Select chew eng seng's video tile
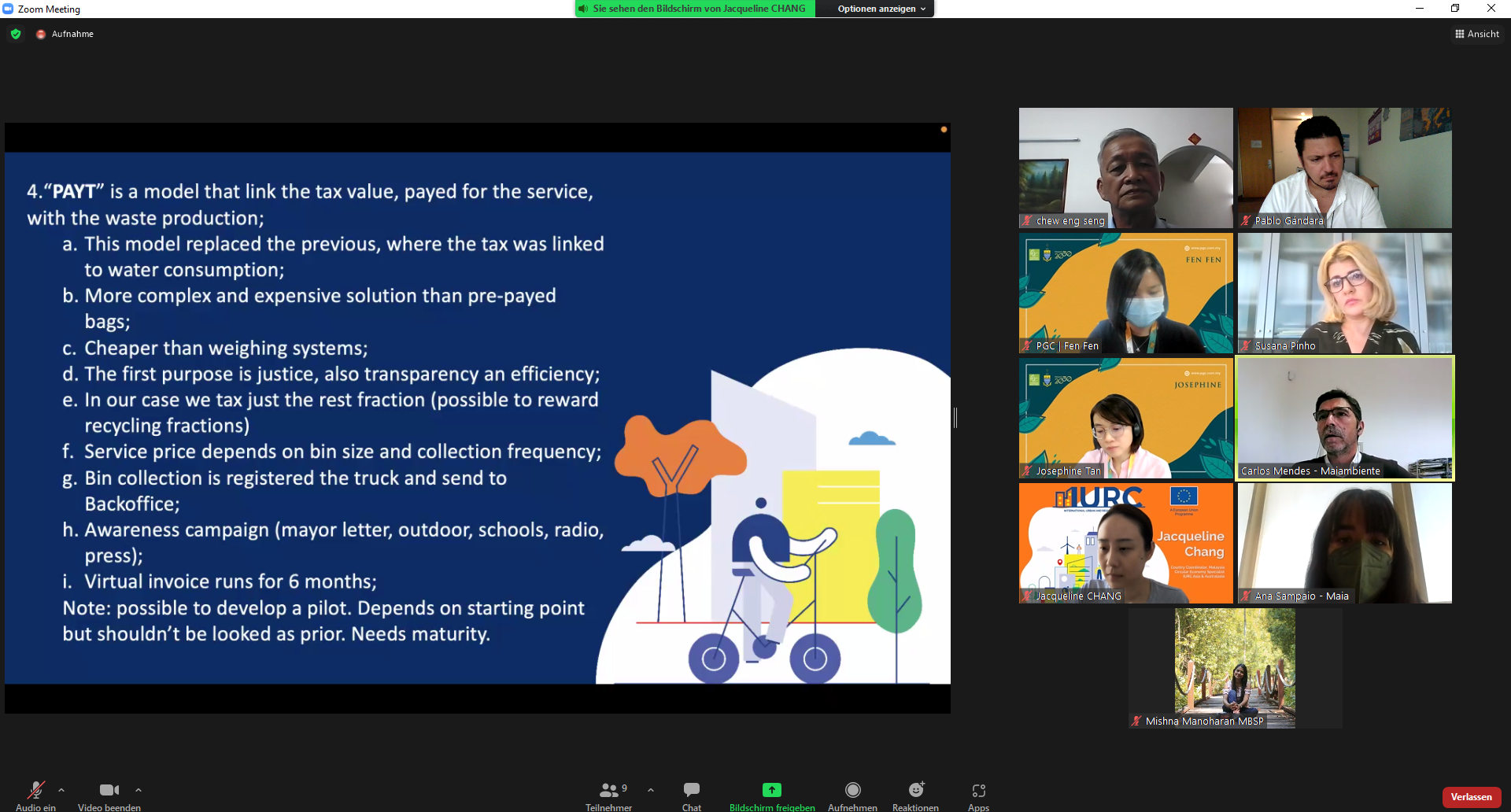Image resolution: width=1511 pixels, height=812 pixels. 1125,168
